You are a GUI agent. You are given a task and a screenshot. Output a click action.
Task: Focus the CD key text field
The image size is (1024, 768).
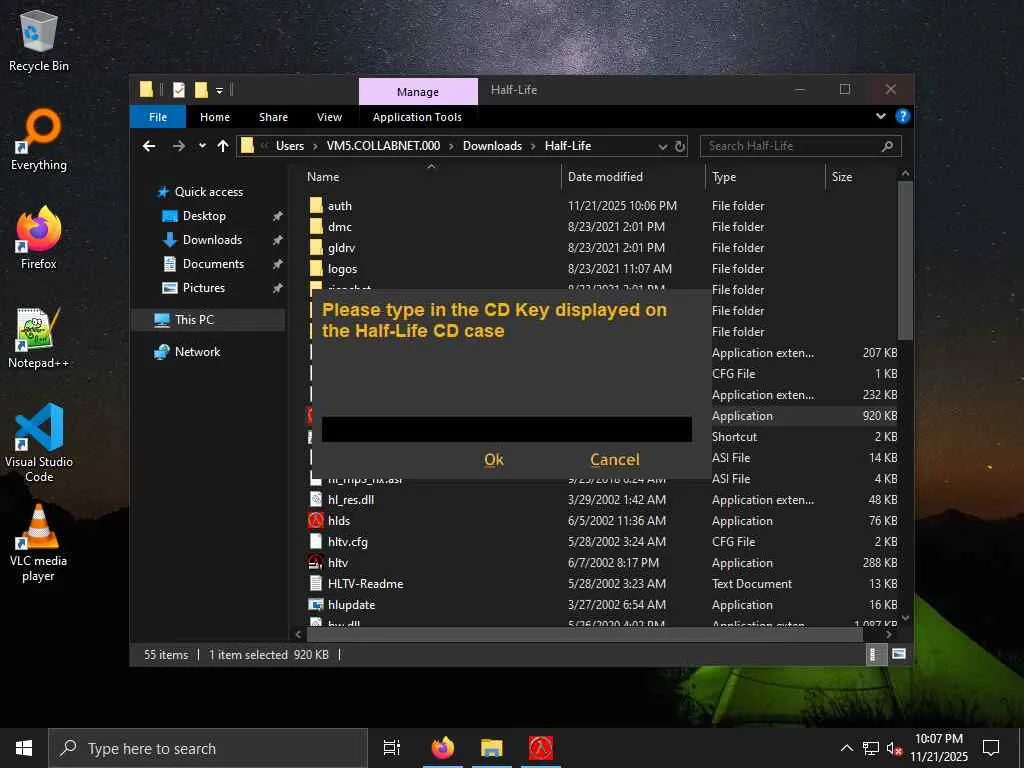click(507, 429)
